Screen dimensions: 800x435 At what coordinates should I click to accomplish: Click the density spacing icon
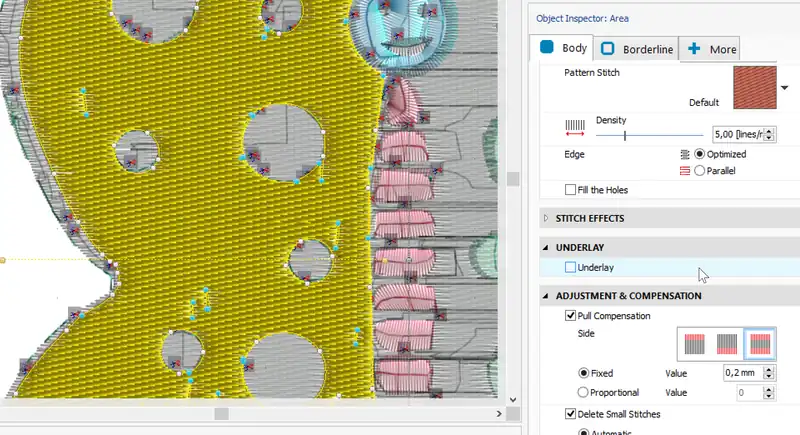[x=575, y=127]
